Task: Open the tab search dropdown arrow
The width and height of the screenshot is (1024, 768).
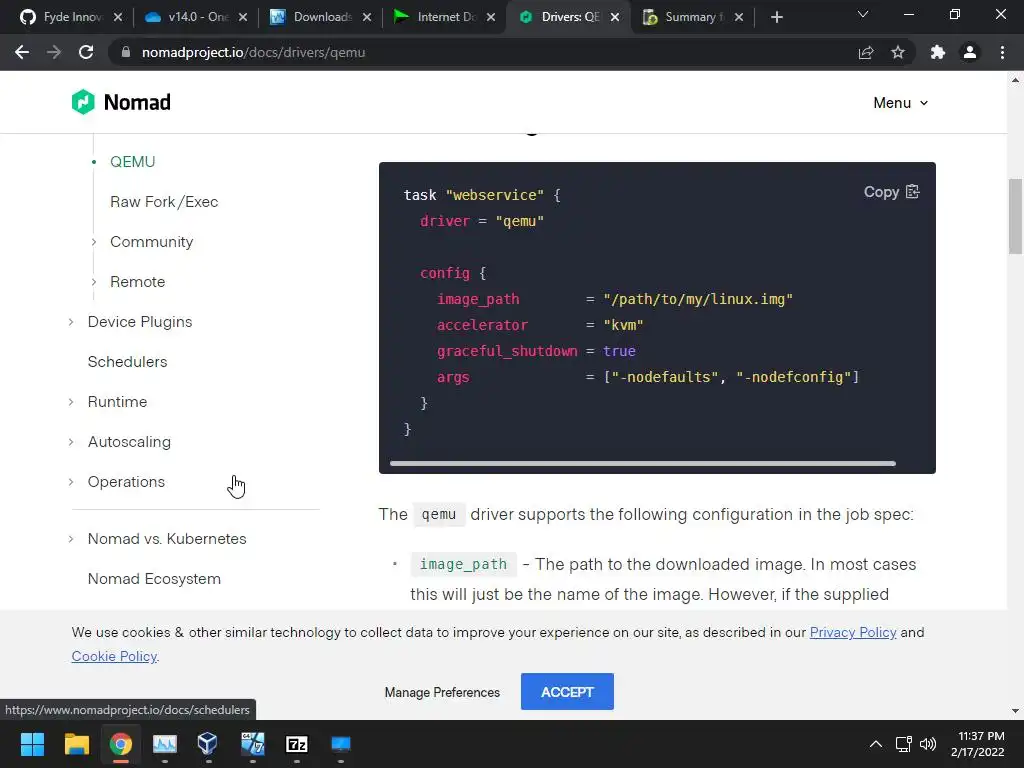Action: tap(863, 14)
